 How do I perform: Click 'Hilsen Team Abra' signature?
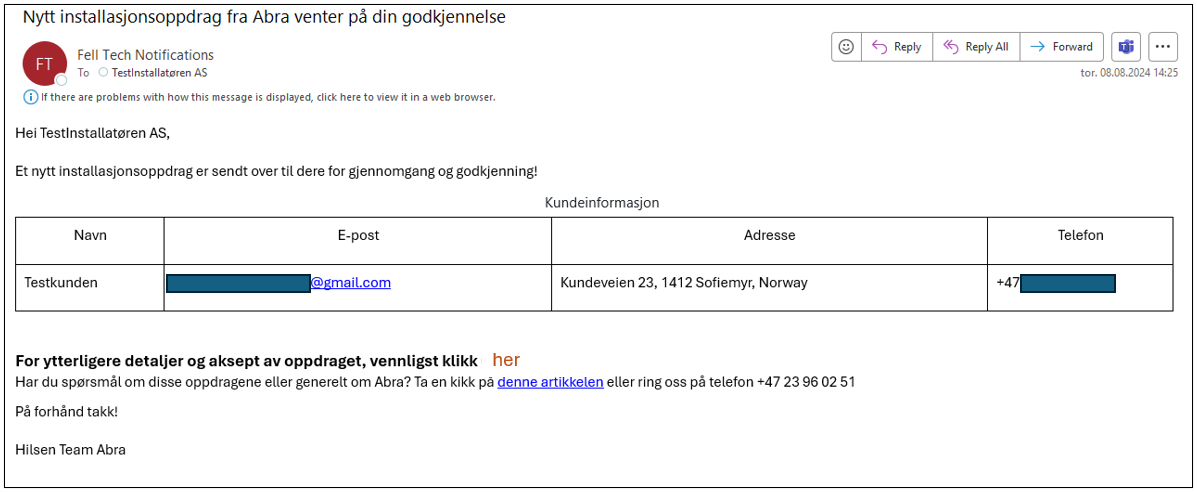click(x=70, y=450)
